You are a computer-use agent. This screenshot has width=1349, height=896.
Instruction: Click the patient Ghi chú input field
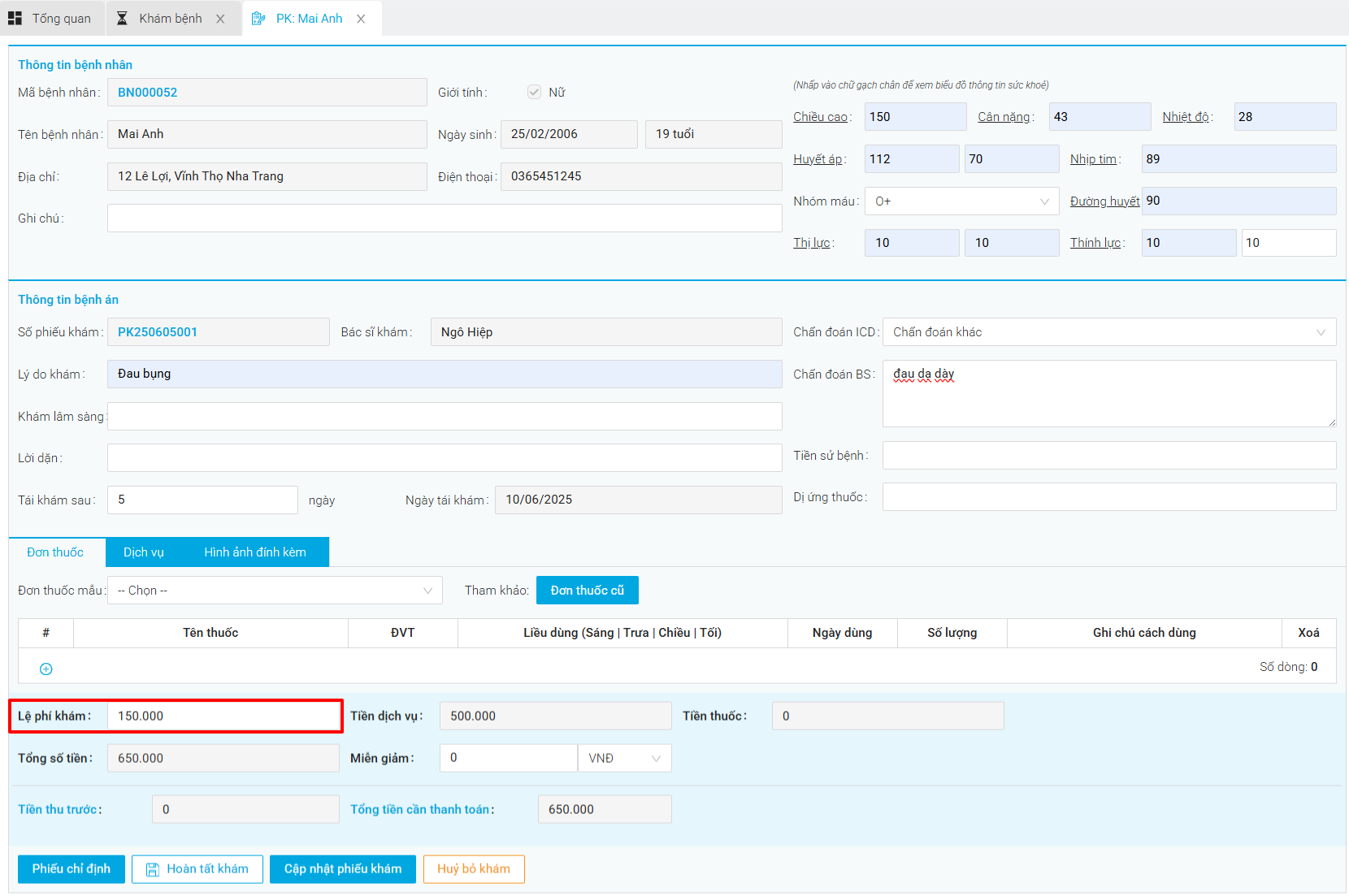(445, 219)
